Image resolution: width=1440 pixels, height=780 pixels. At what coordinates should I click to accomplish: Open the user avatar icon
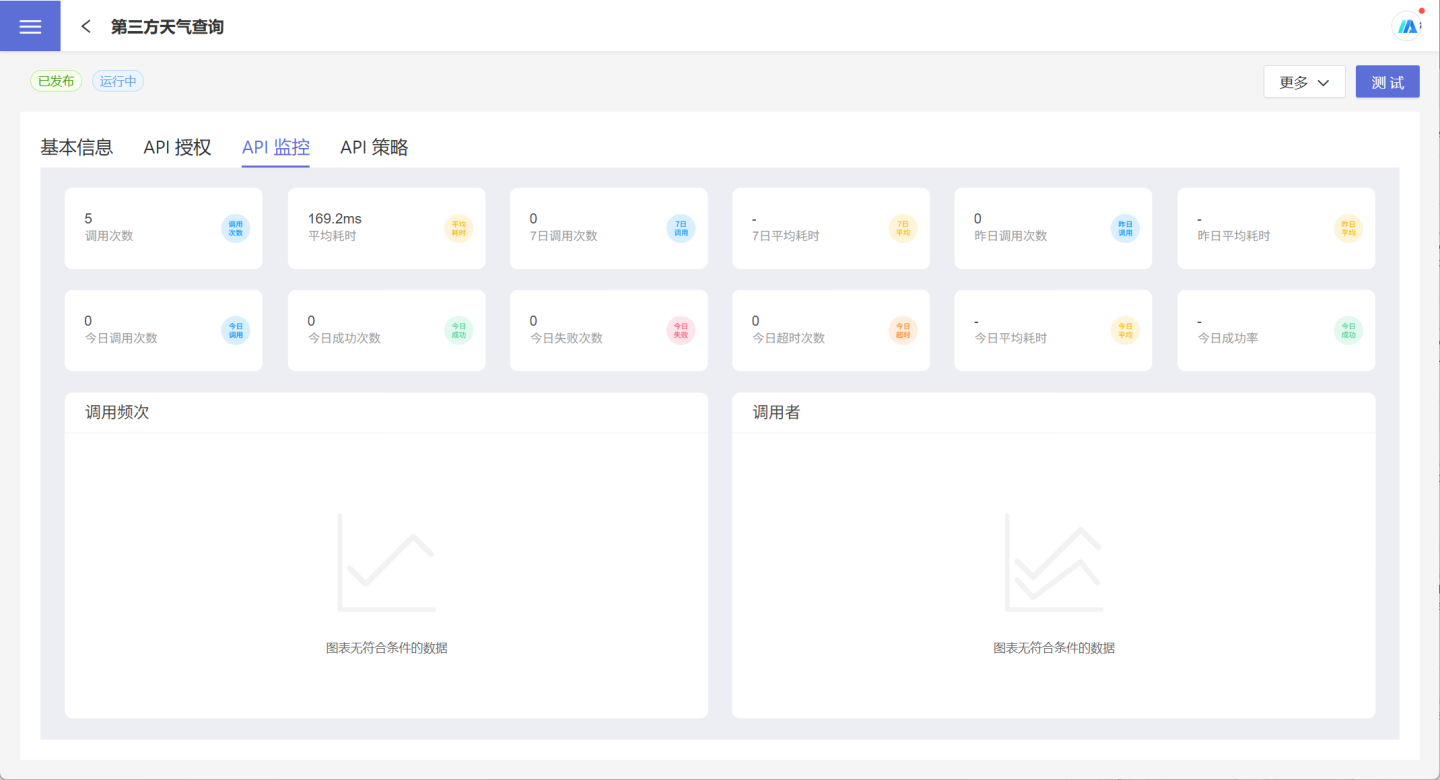1407,27
